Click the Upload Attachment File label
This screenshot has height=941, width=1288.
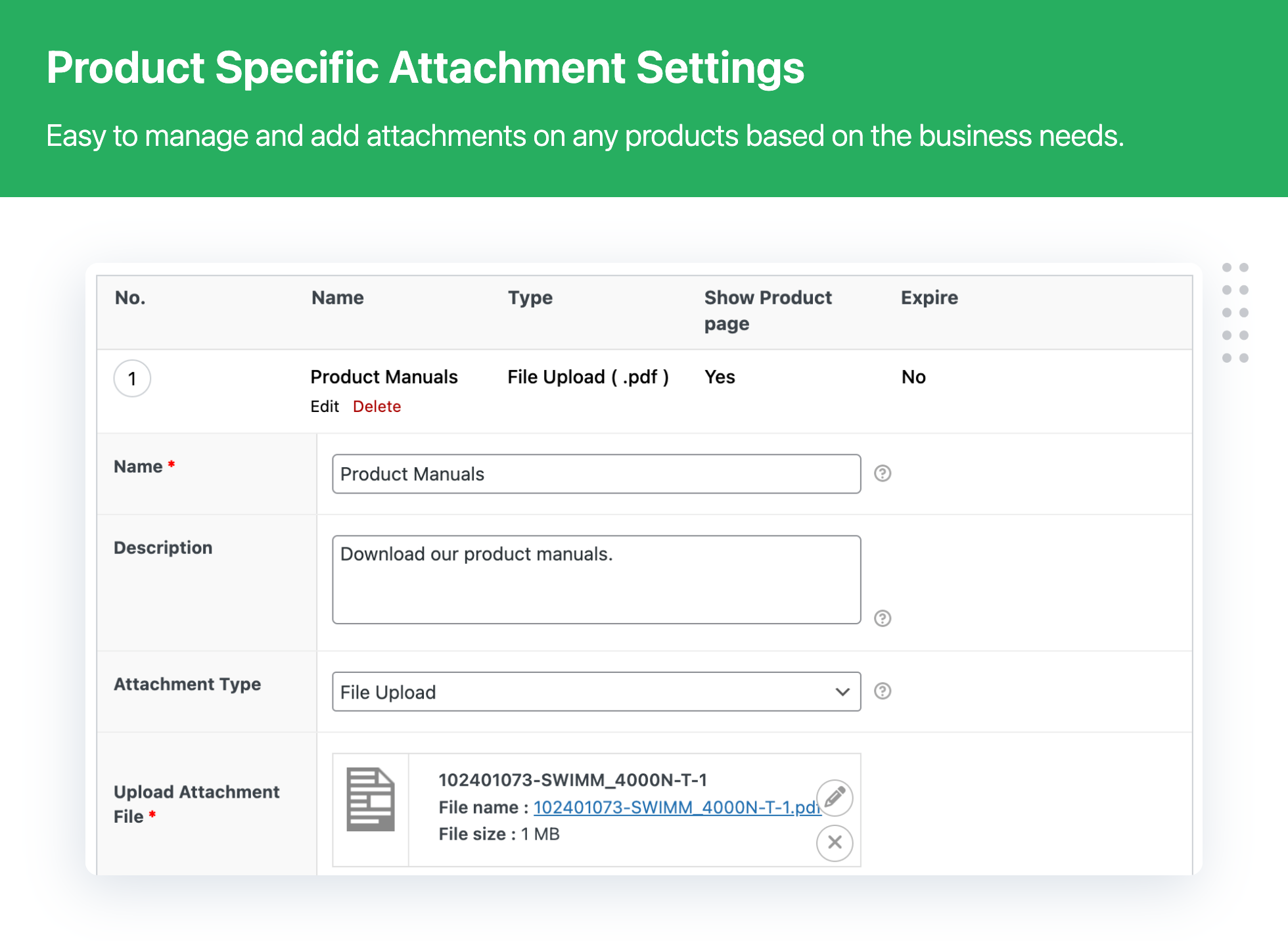196,804
